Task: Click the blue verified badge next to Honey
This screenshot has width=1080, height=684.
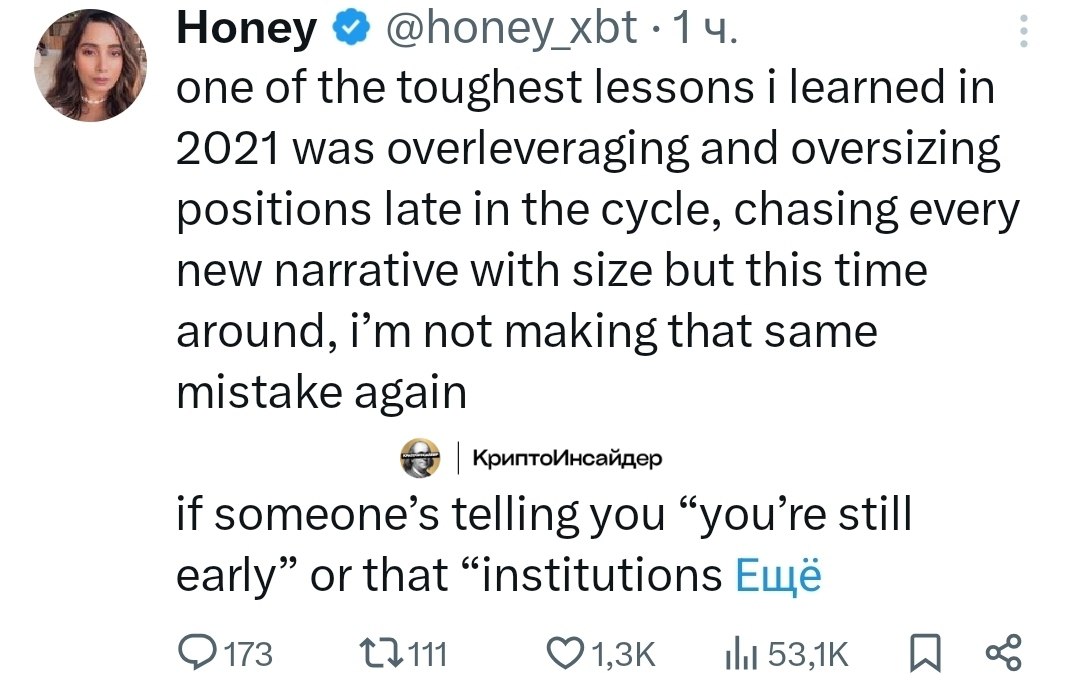Action: coord(352,28)
